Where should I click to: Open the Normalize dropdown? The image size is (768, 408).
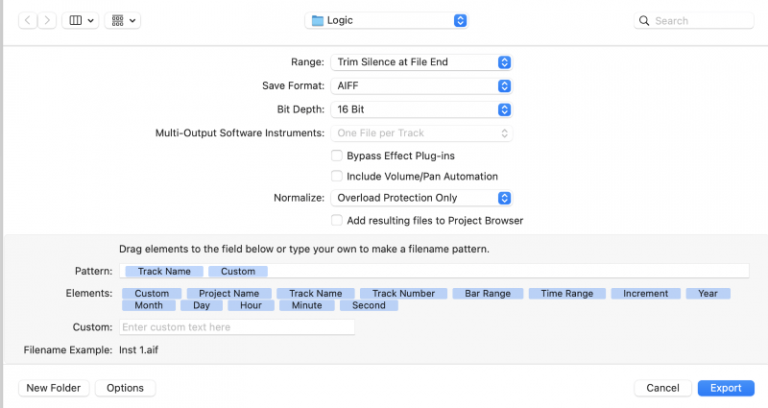pos(423,198)
